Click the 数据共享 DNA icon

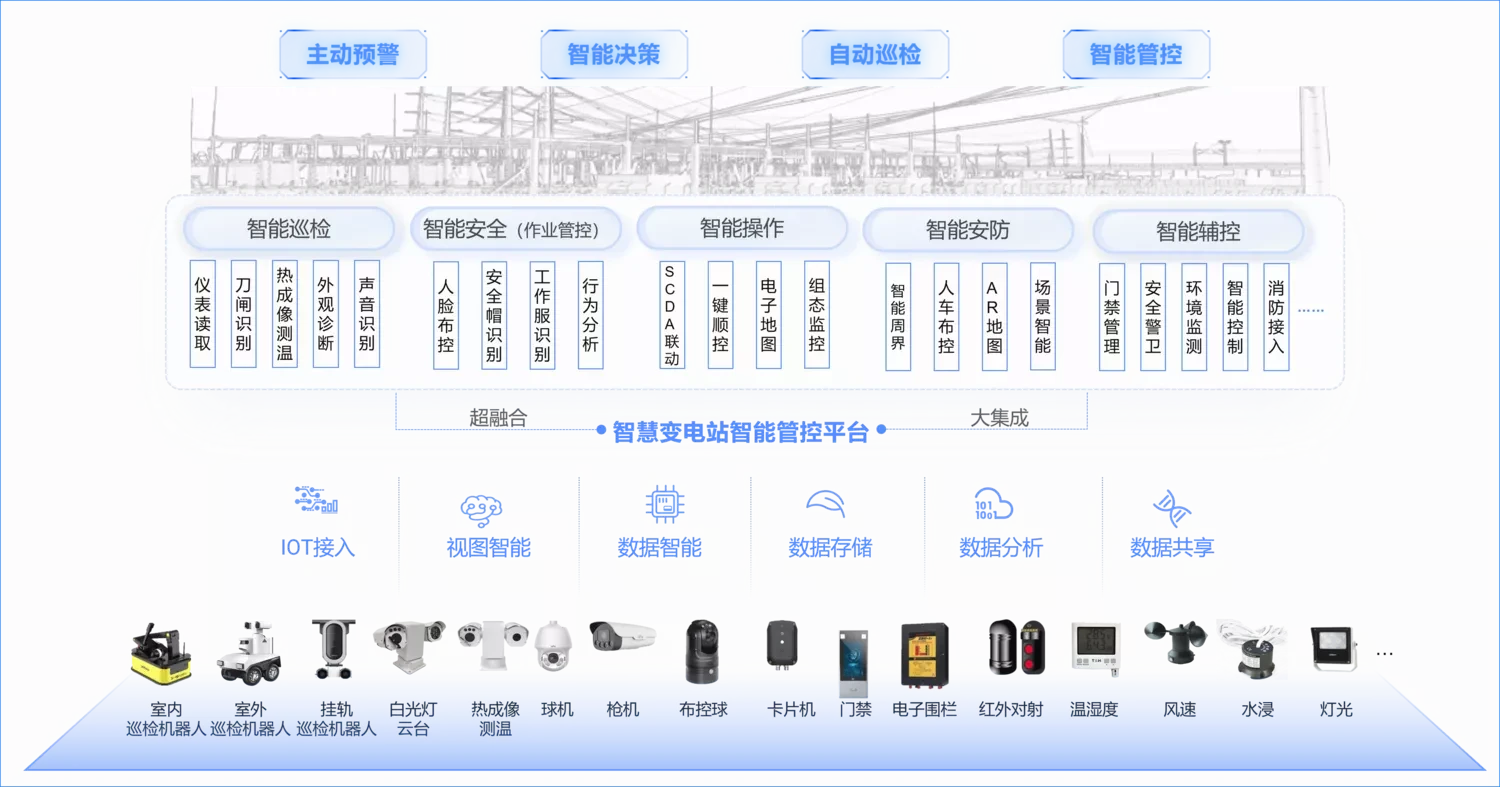click(x=1170, y=509)
